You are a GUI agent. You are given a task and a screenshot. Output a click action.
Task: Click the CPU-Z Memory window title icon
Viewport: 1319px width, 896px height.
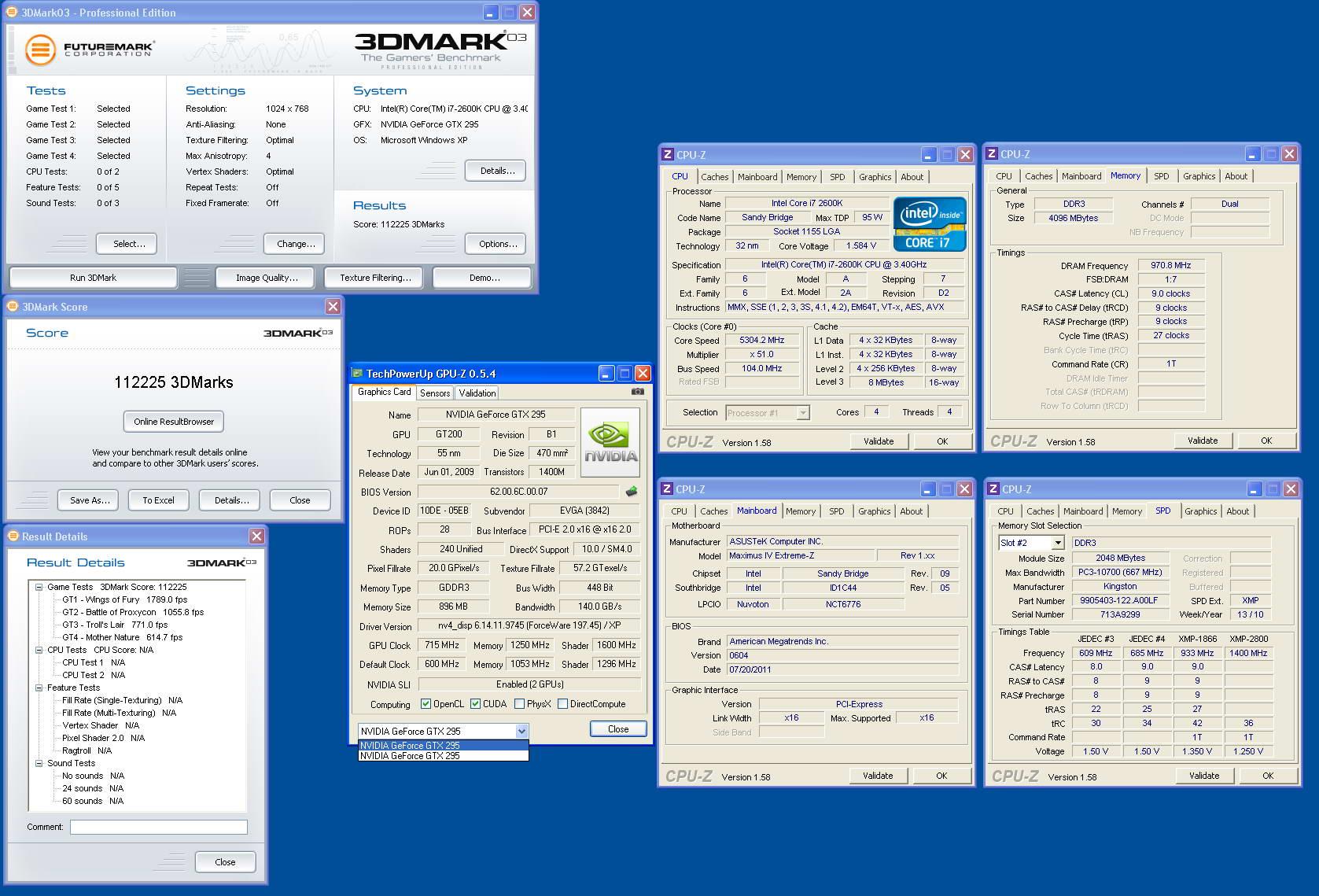pos(992,154)
